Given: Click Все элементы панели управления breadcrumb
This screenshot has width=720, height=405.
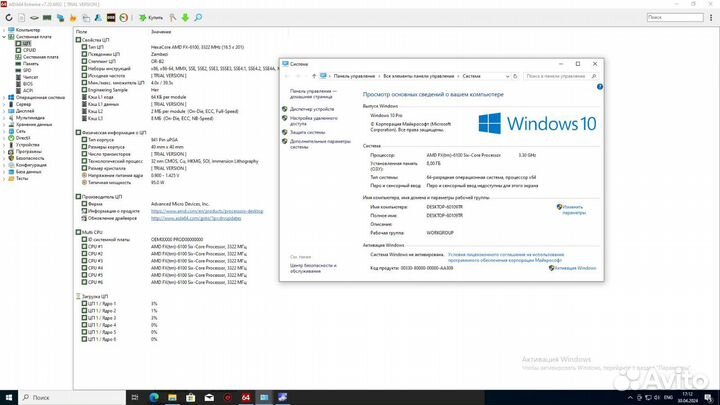Looking at the screenshot, I should tap(418, 76).
